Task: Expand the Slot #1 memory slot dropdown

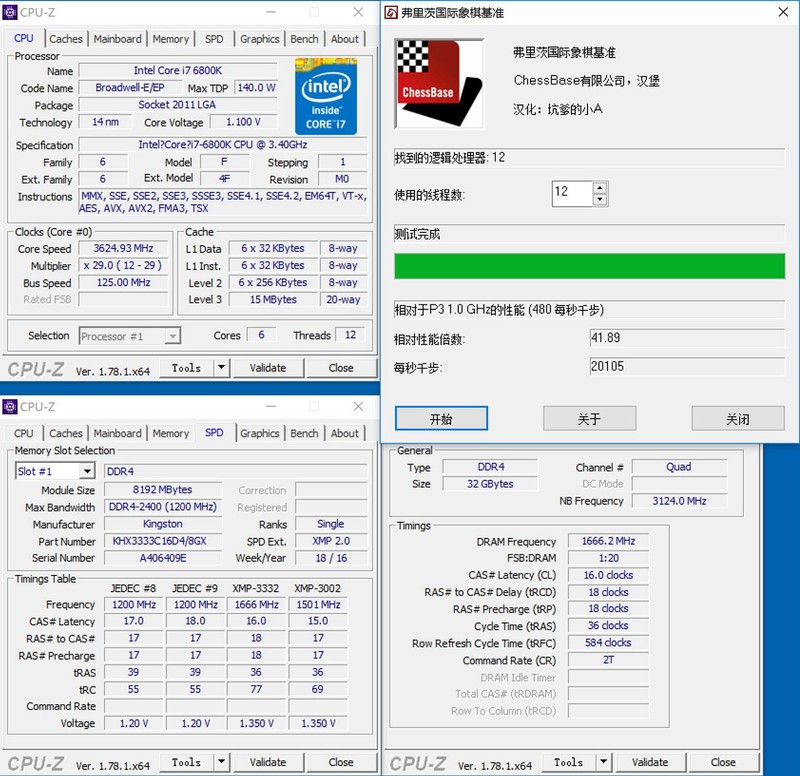Action: tap(87, 471)
